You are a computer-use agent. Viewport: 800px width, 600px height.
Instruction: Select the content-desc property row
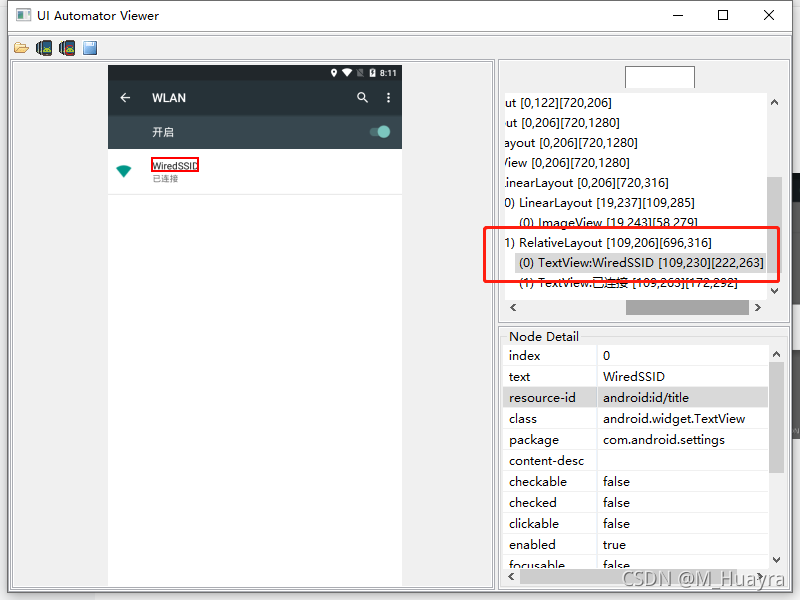point(635,461)
